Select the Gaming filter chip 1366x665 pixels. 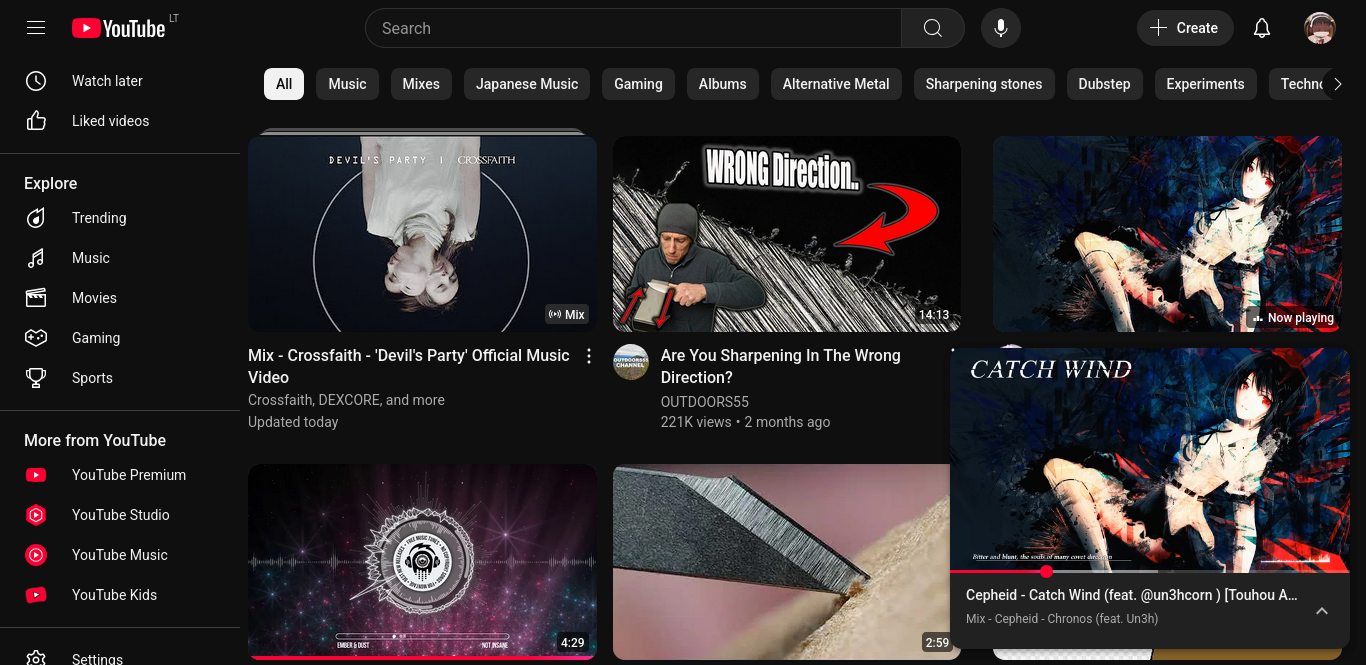point(638,84)
